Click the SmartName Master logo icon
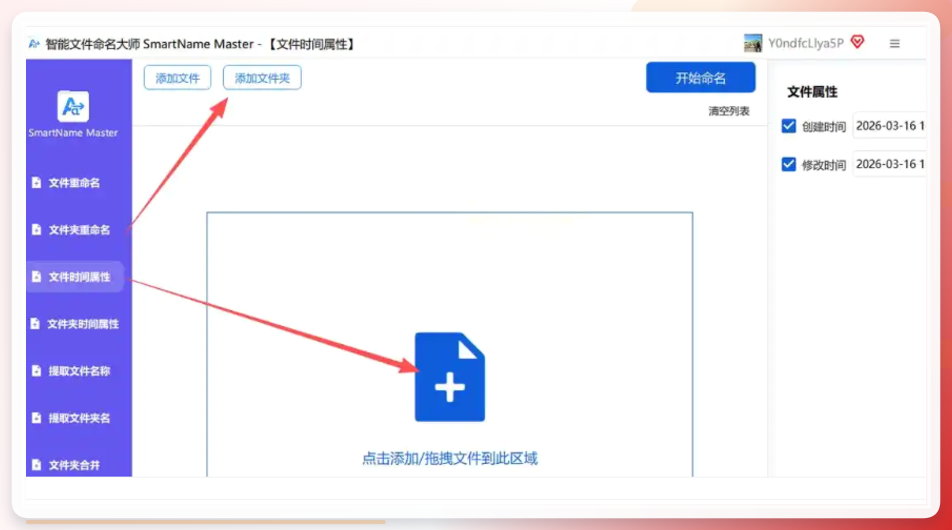Viewport: 952px width, 530px height. click(x=73, y=106)
